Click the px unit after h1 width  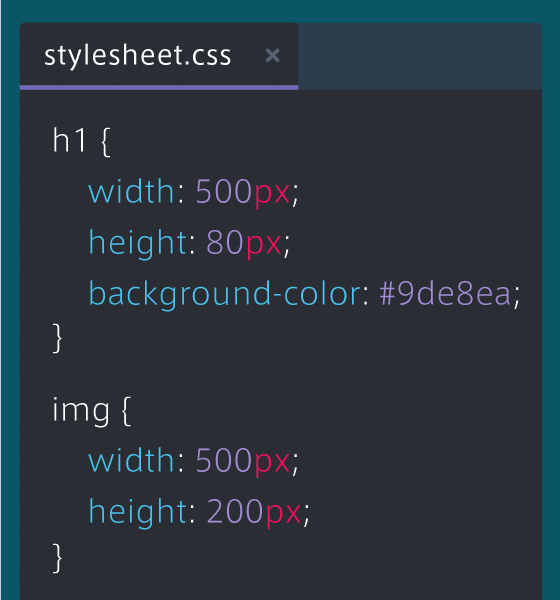coord(272,194)
